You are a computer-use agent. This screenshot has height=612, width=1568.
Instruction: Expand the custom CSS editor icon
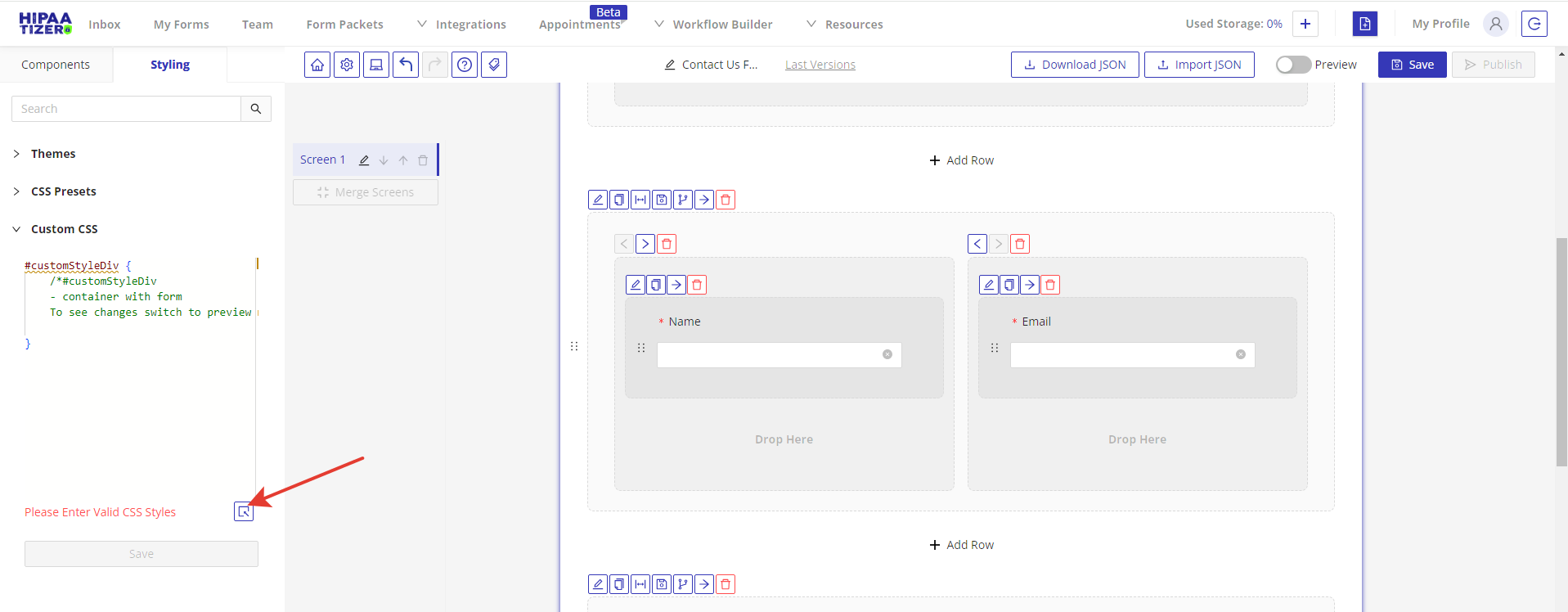coord(244,512)
